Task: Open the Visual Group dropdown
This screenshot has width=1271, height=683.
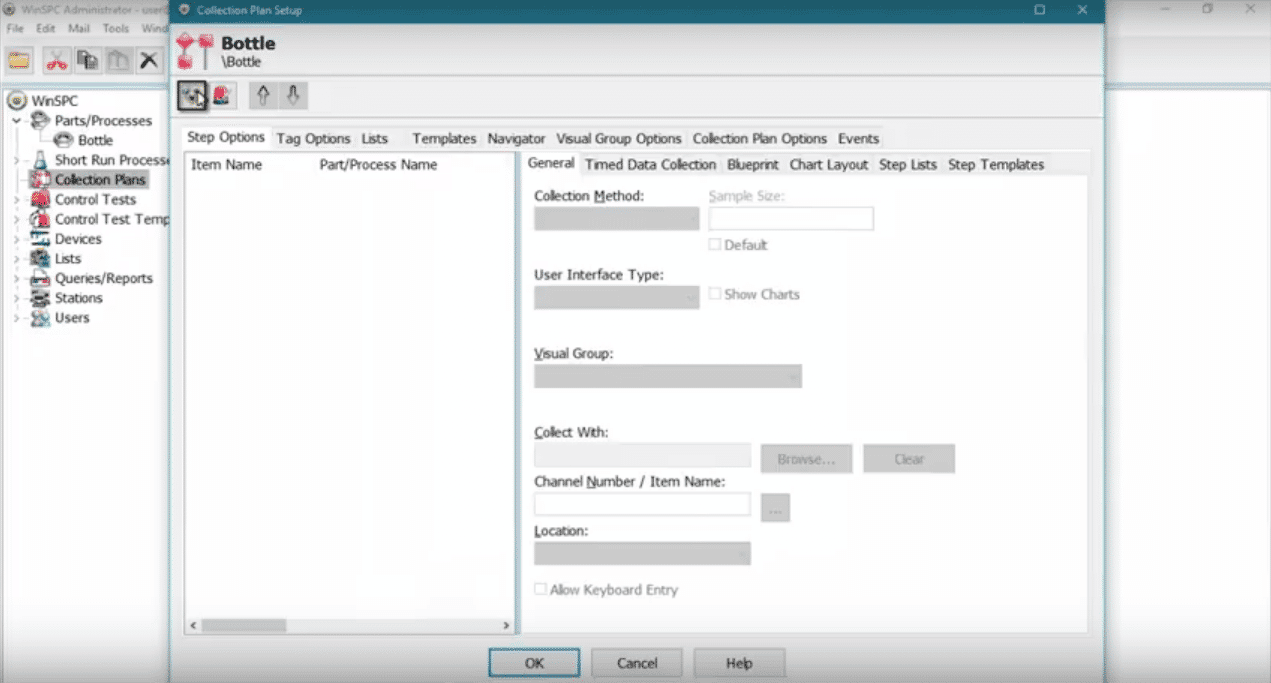Action: (667, 377)
